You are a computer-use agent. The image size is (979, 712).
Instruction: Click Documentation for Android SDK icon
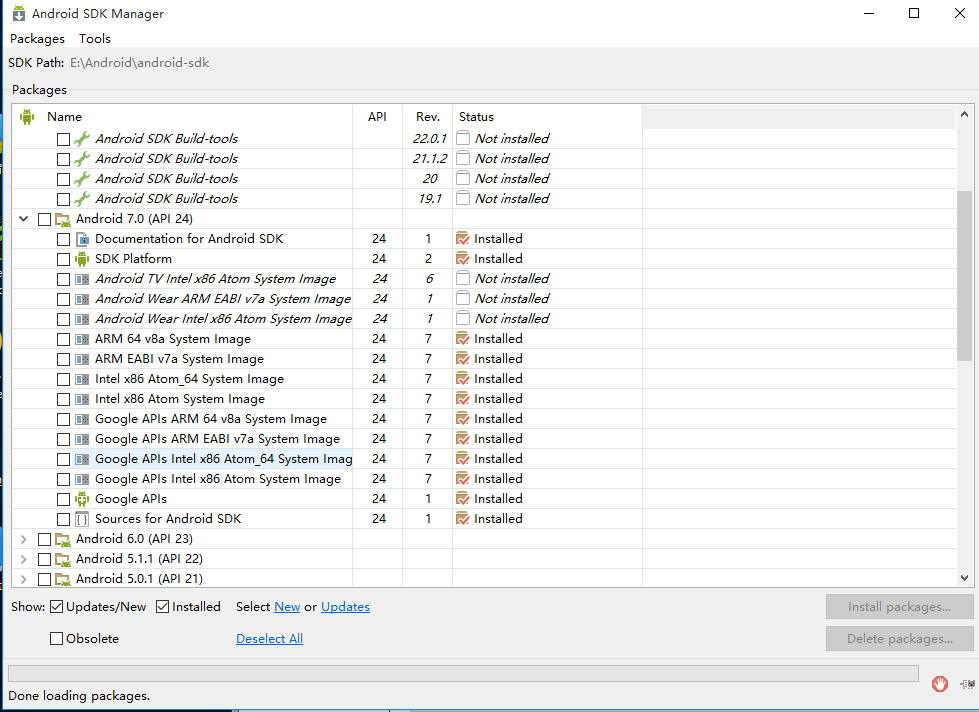[x=82, y=239]
